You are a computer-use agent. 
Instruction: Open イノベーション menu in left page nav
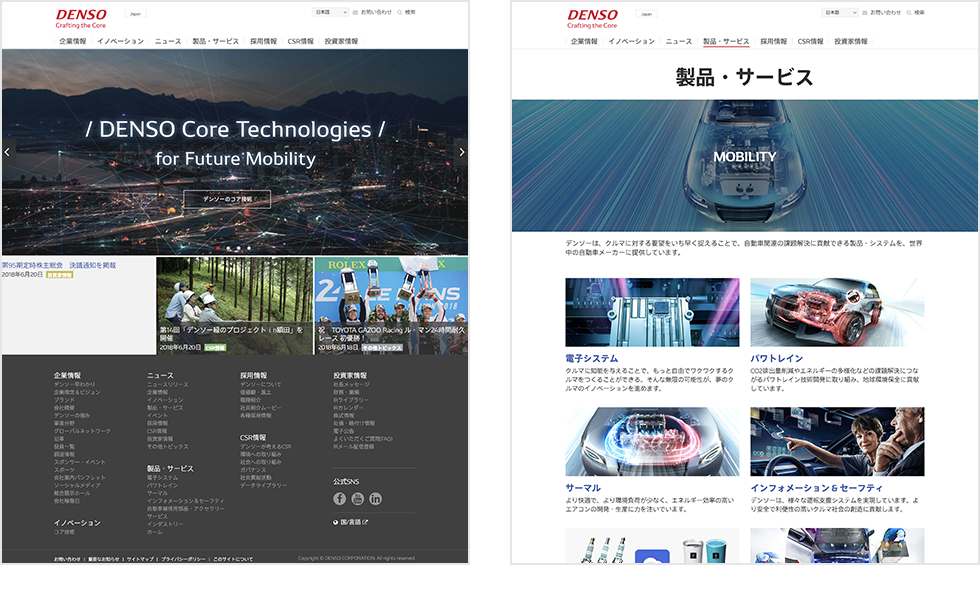tap(120, 41)
